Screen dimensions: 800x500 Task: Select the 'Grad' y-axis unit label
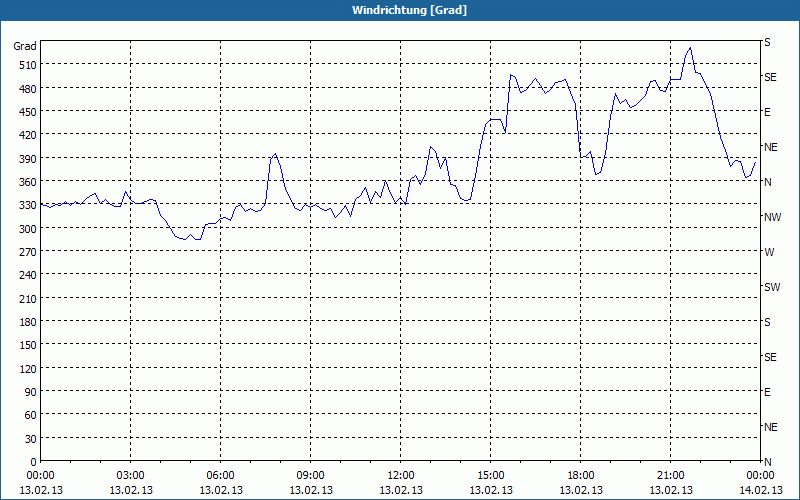coord(25,46)
